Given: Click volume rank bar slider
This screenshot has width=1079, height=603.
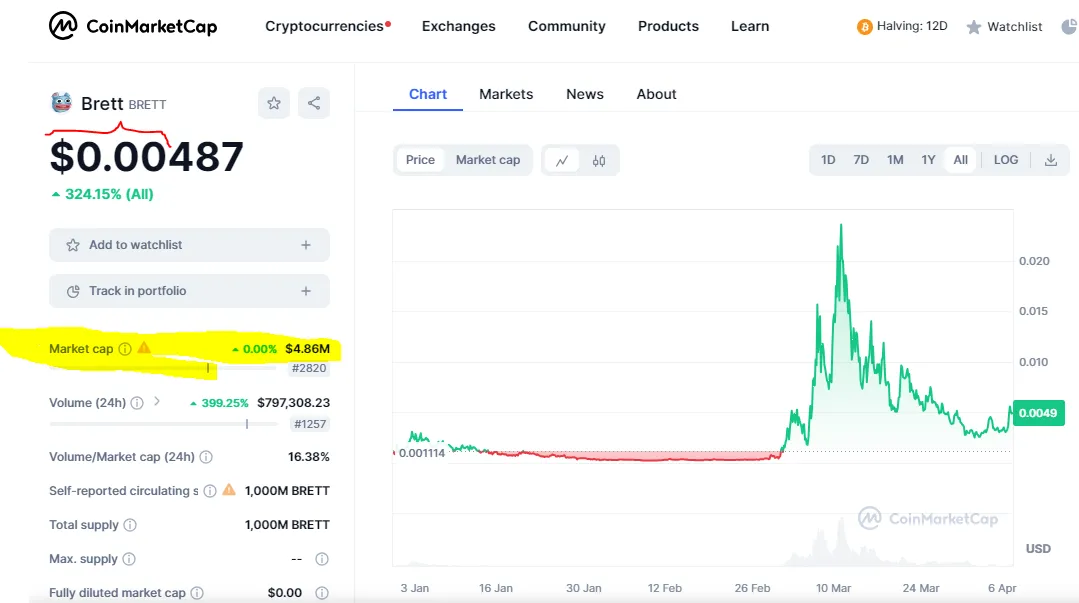Looking at the screenshot, I should tap(162, 424).
